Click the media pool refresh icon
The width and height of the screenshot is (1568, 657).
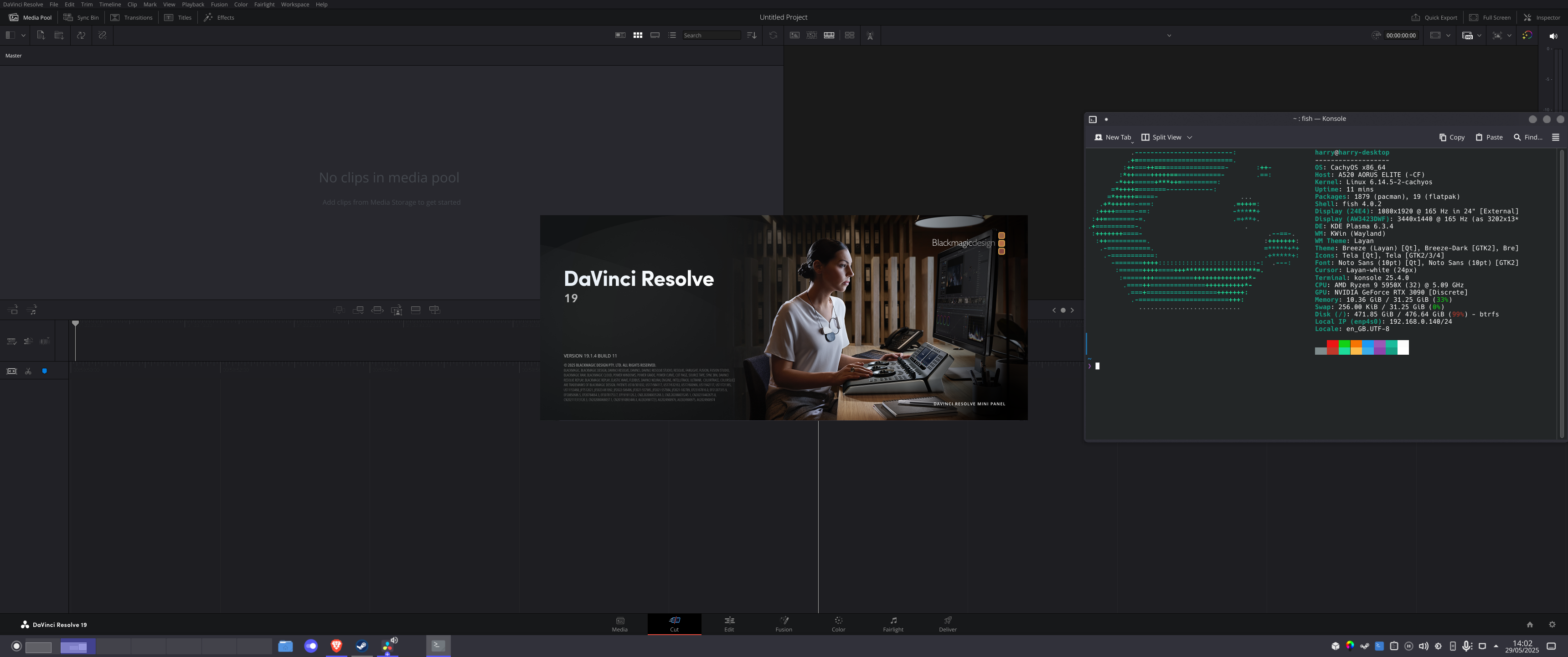pyautogui.click(x=773, y=35)
